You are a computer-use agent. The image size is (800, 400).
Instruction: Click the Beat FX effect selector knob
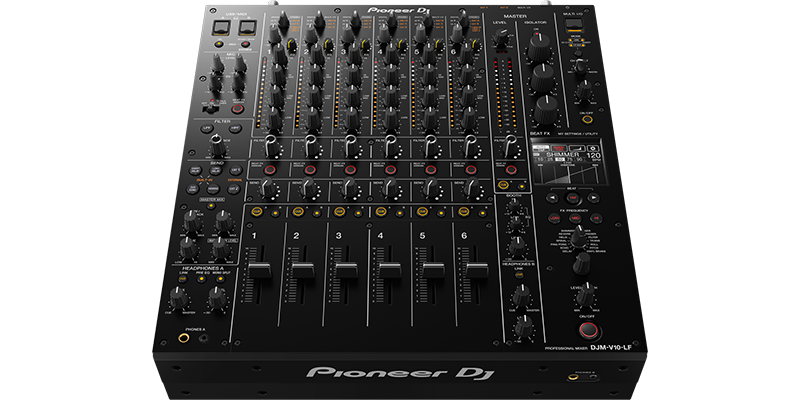tap(578, 237)
